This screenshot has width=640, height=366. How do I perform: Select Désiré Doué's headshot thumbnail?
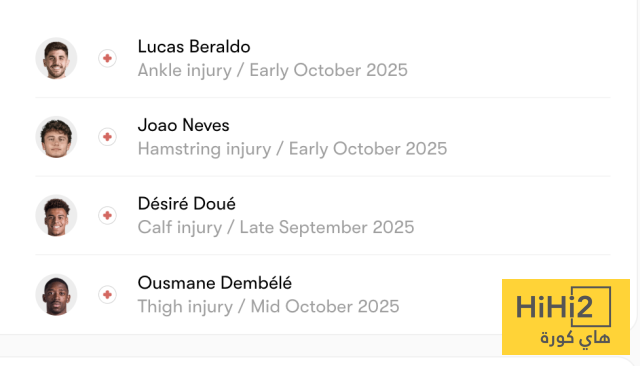tap(56, 215)
